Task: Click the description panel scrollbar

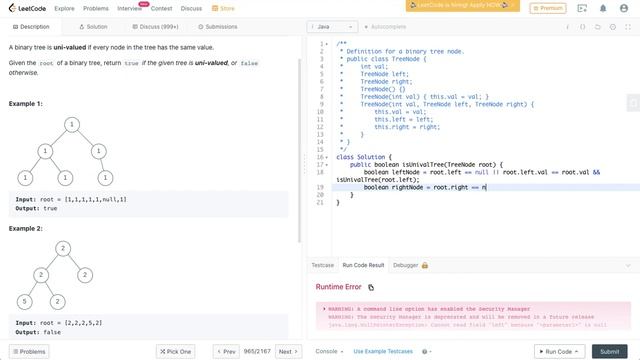Action: click(300, 151)
